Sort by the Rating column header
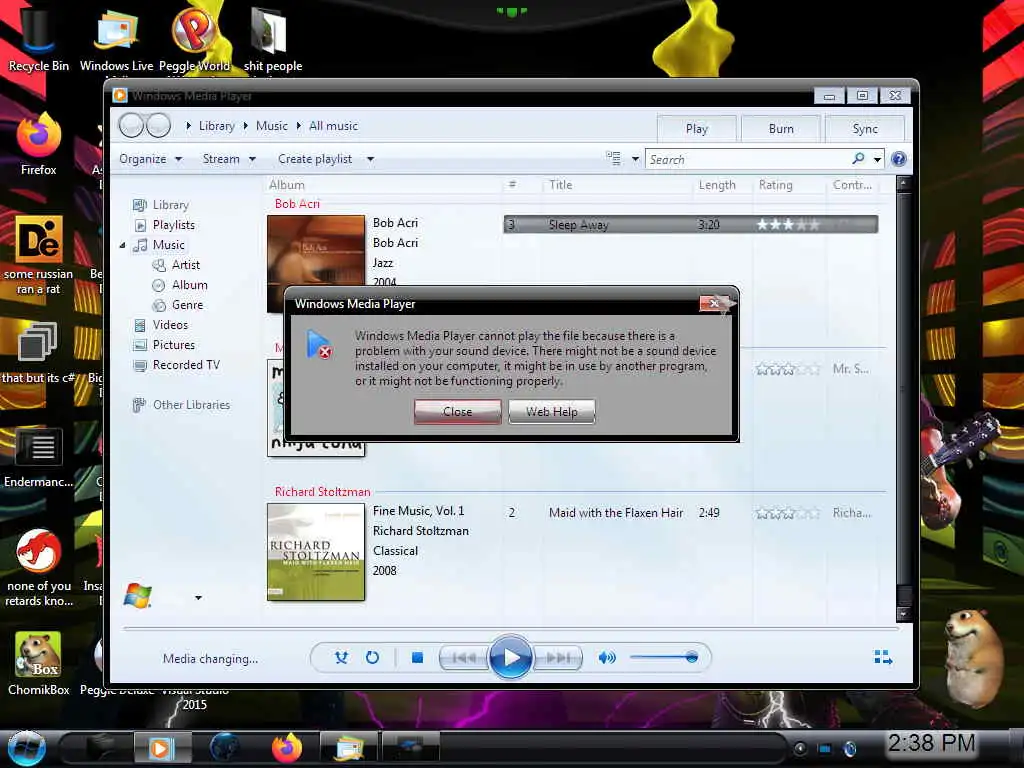Viewport: 1024px width, 768px height. [775, 185]
